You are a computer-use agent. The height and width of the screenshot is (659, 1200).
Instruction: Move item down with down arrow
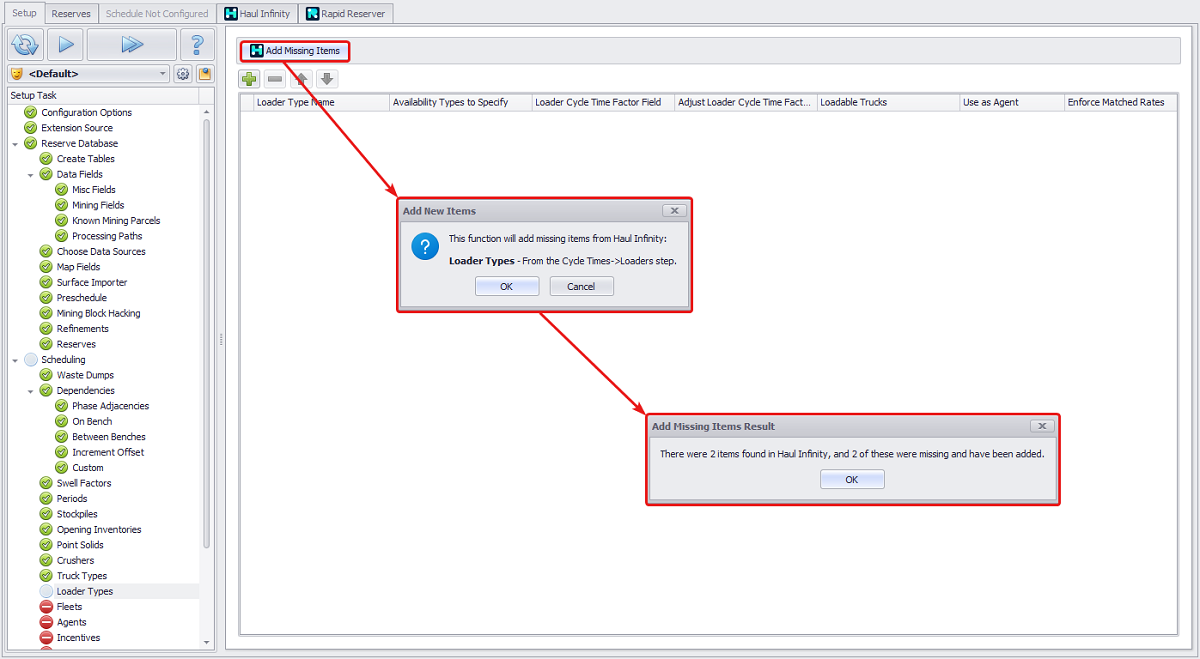(327, 79)
